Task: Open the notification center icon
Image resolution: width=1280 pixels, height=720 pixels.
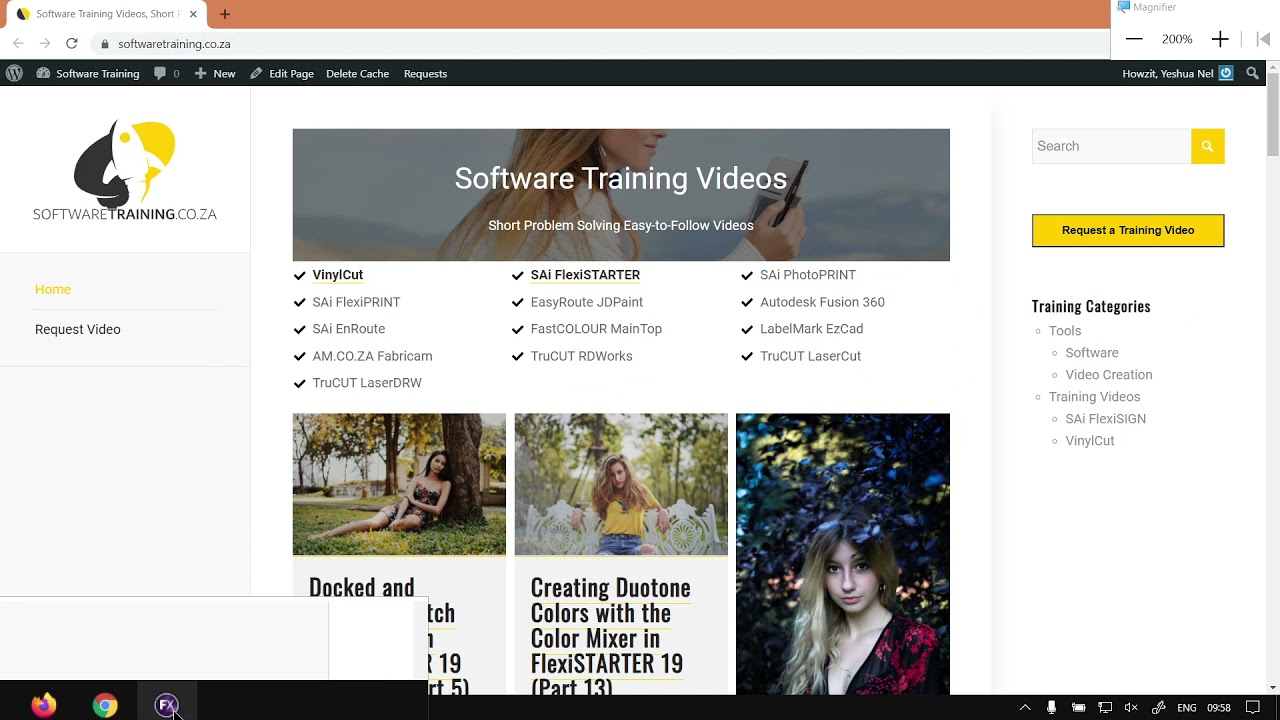Action: tap(1252, 708)
